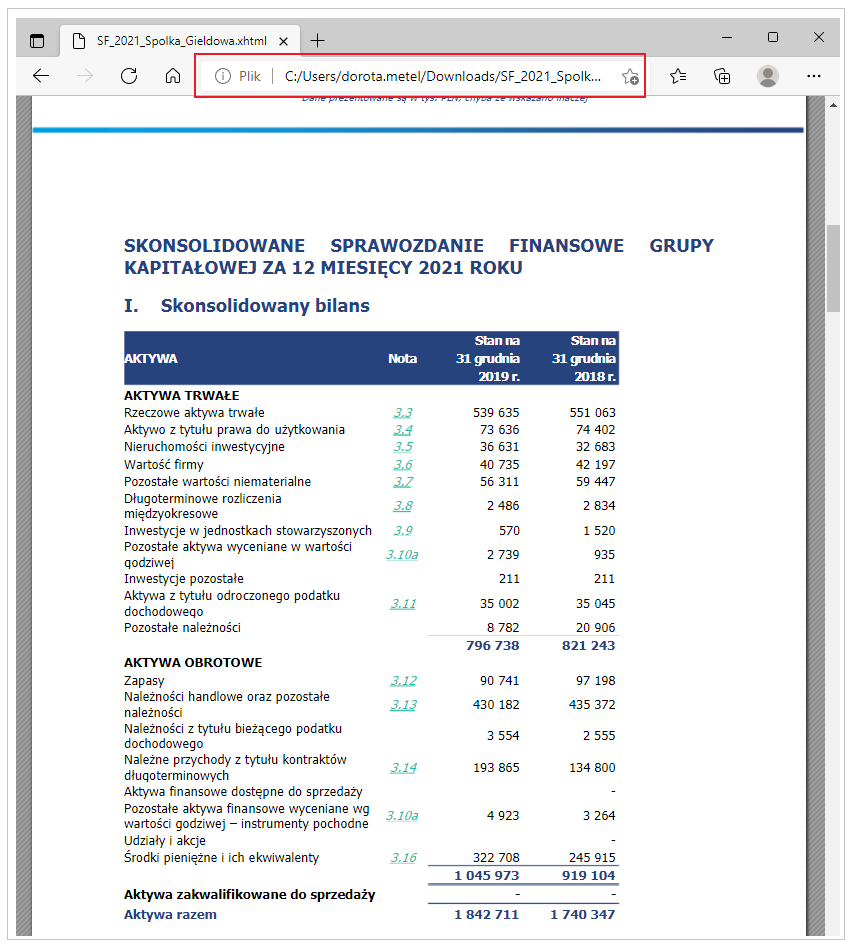Viewport: 851px width, 945px height.
Task: Open the Favorites list icon
Action: (x=678, y=76)
